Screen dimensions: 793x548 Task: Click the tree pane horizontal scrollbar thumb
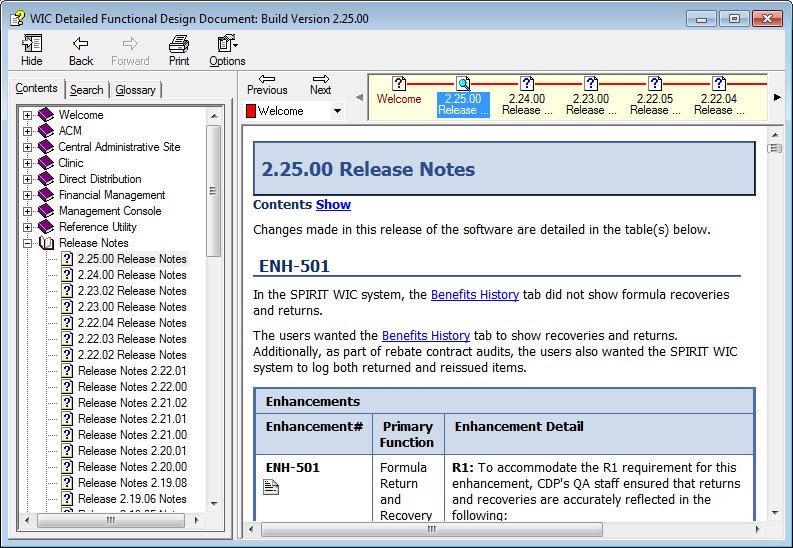coord(111,520)
